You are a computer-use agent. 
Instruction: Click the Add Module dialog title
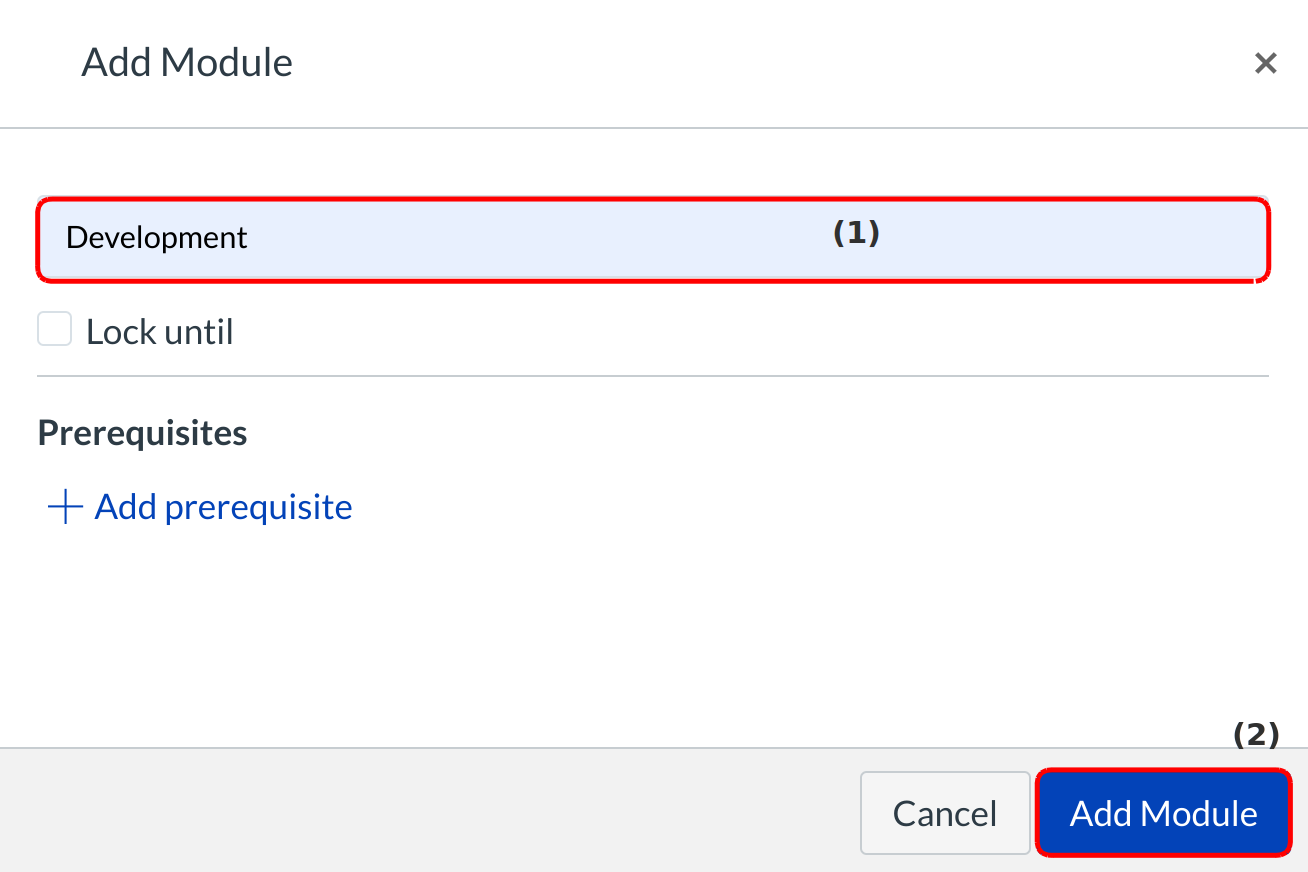click(187, 63)
